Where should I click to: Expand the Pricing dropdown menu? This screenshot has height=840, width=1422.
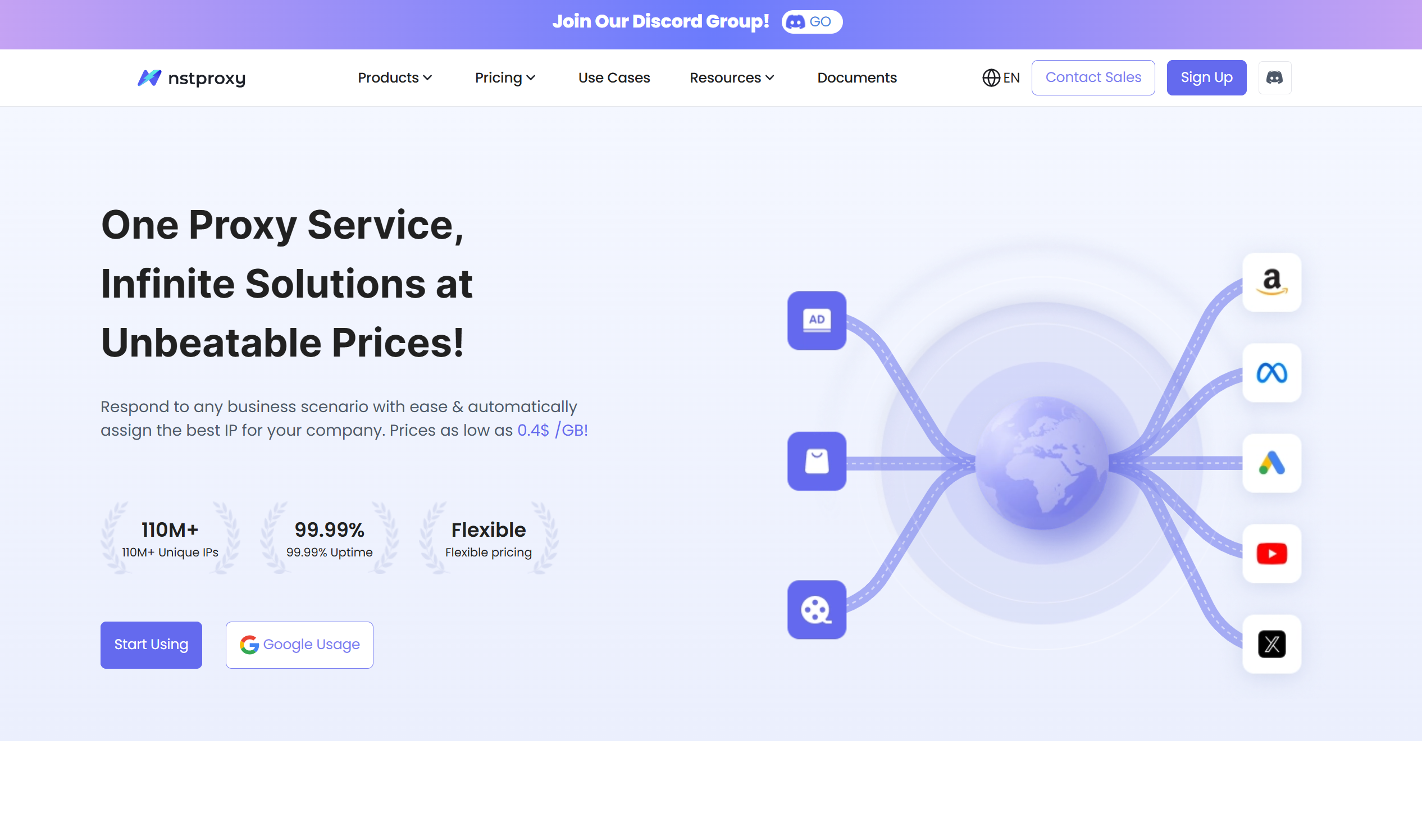[x=504, y=77]
